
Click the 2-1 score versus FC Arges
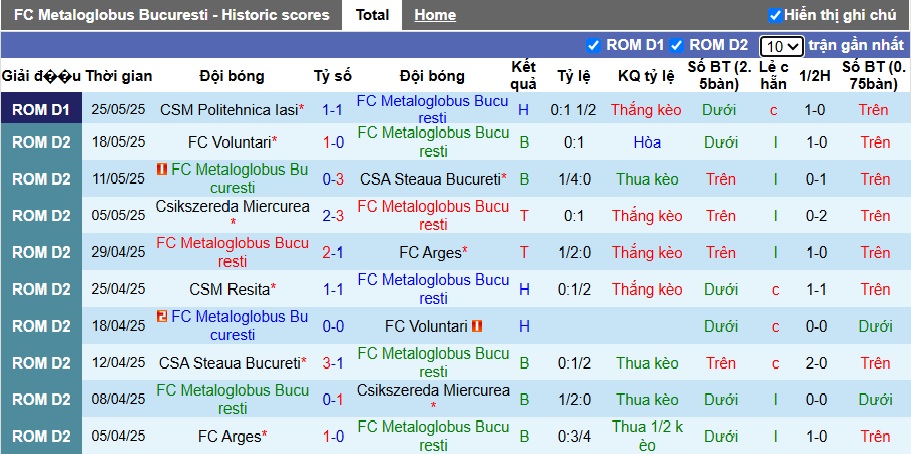pyautogui.click(x=333, y=253)
